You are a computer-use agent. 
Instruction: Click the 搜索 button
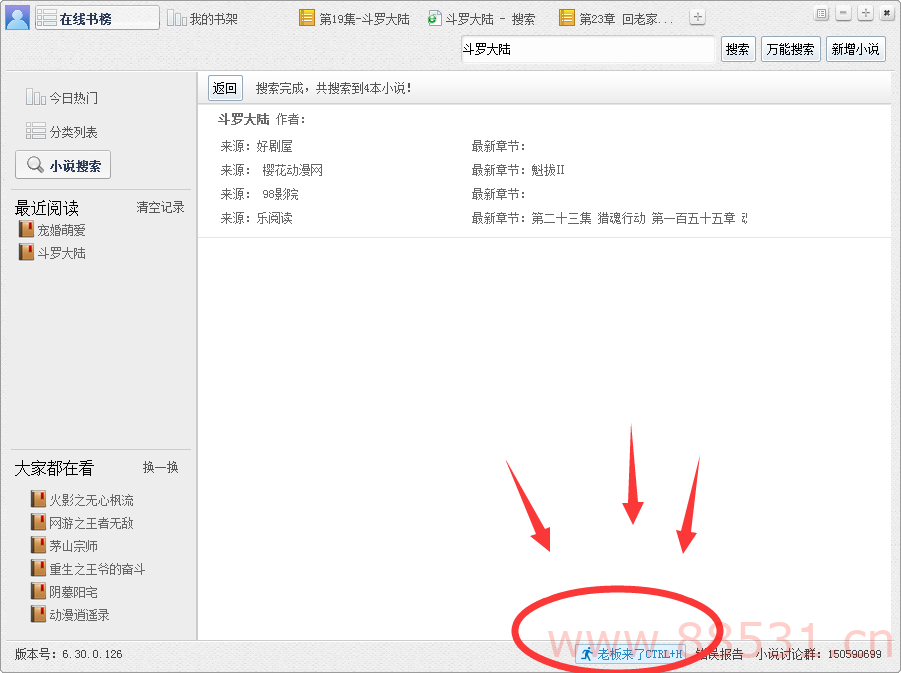pos(738,49)
